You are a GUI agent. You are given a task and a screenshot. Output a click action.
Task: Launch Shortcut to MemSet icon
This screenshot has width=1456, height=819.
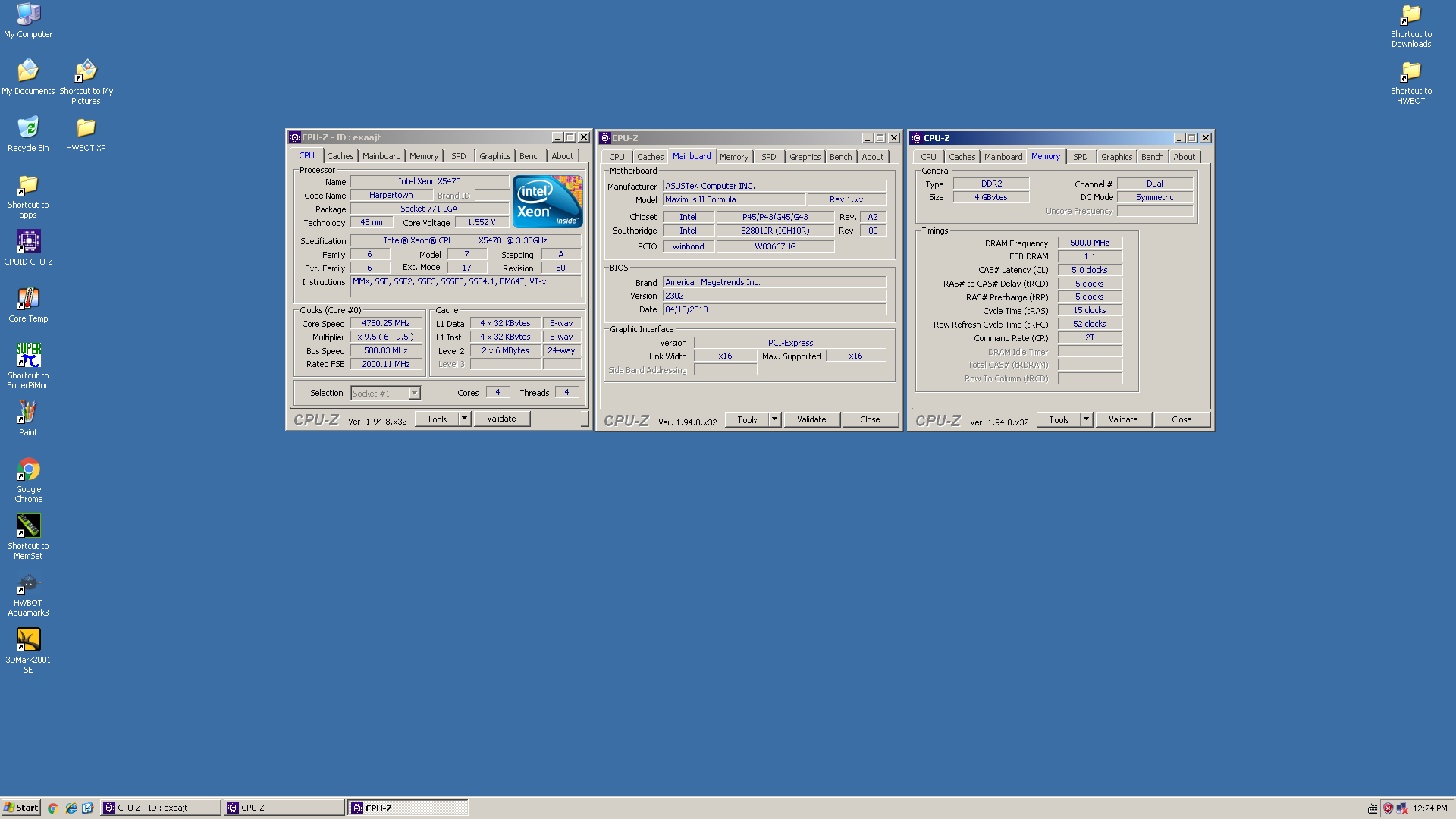point(28,537)
